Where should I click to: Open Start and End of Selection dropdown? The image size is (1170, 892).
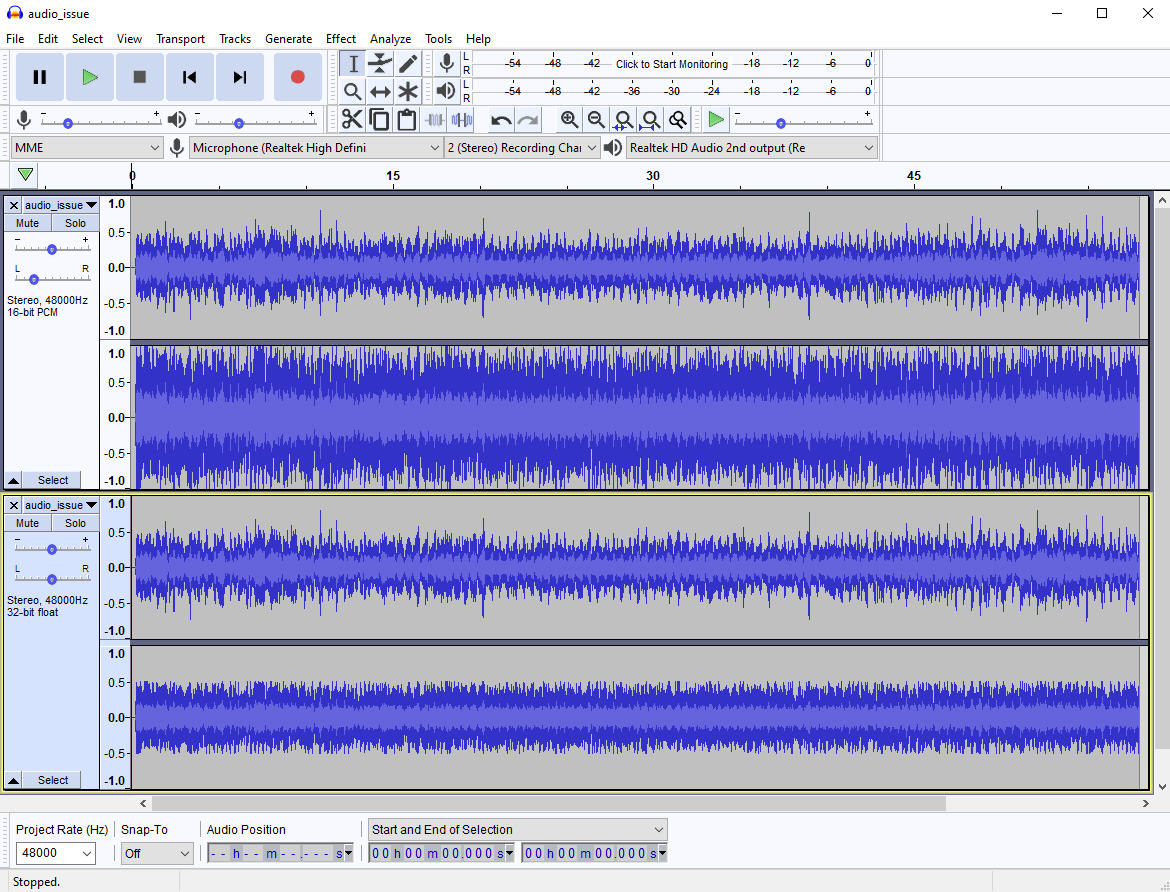pos(518,829)
